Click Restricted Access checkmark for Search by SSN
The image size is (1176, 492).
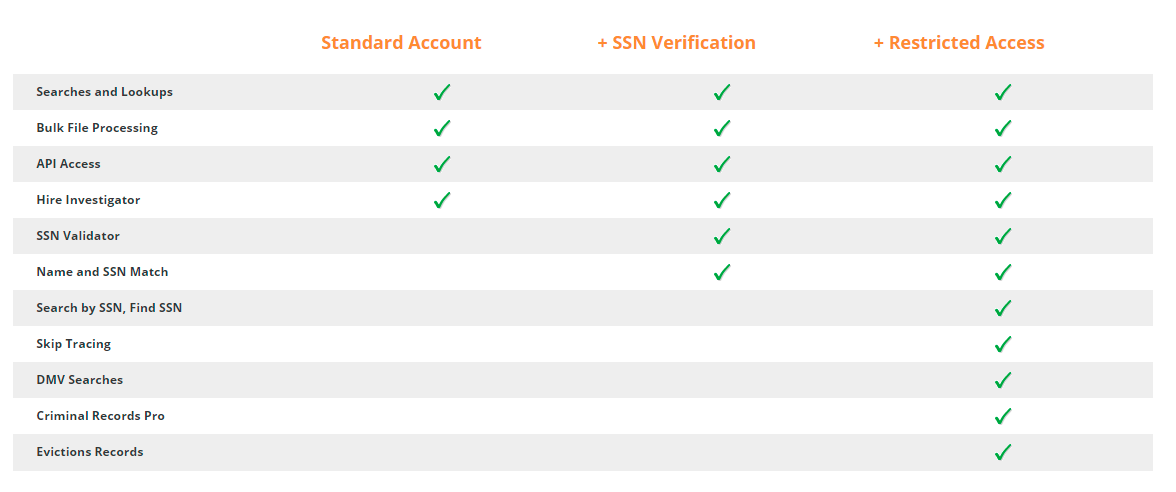coord(1003,308)
